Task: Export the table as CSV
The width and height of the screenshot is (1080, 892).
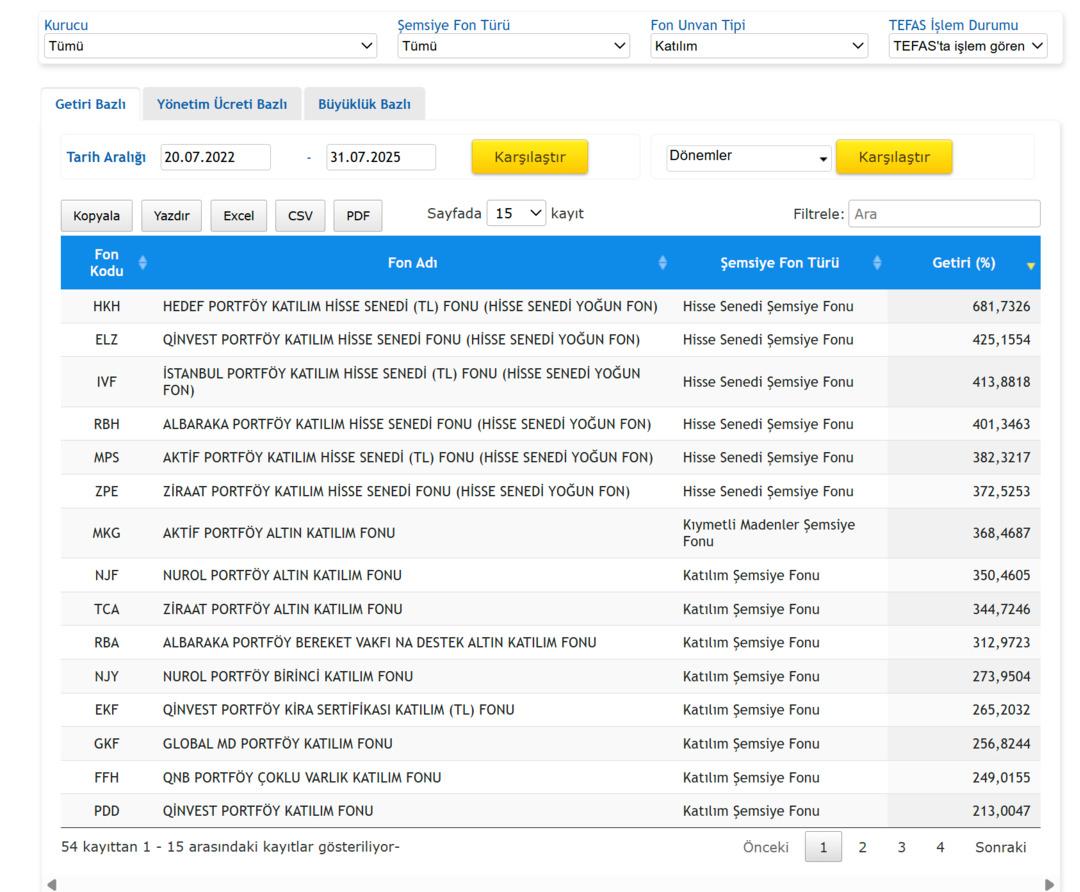Action: 300,216
